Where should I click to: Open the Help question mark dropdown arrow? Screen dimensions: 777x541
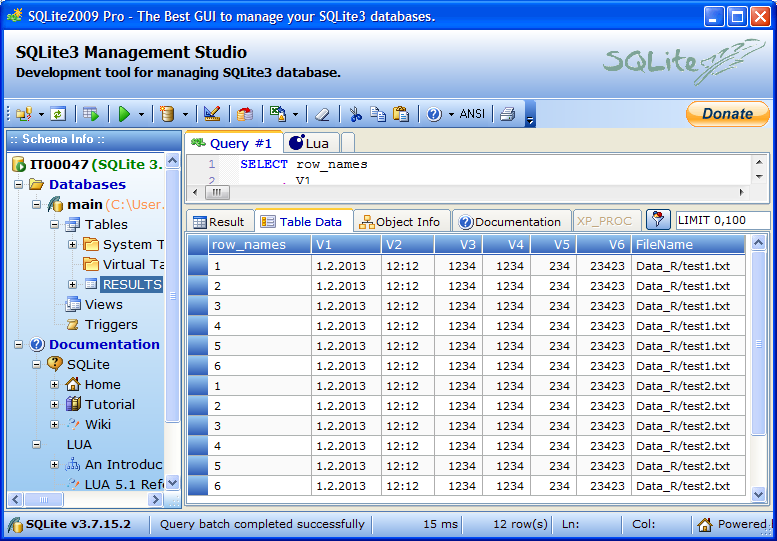[451, 114]
